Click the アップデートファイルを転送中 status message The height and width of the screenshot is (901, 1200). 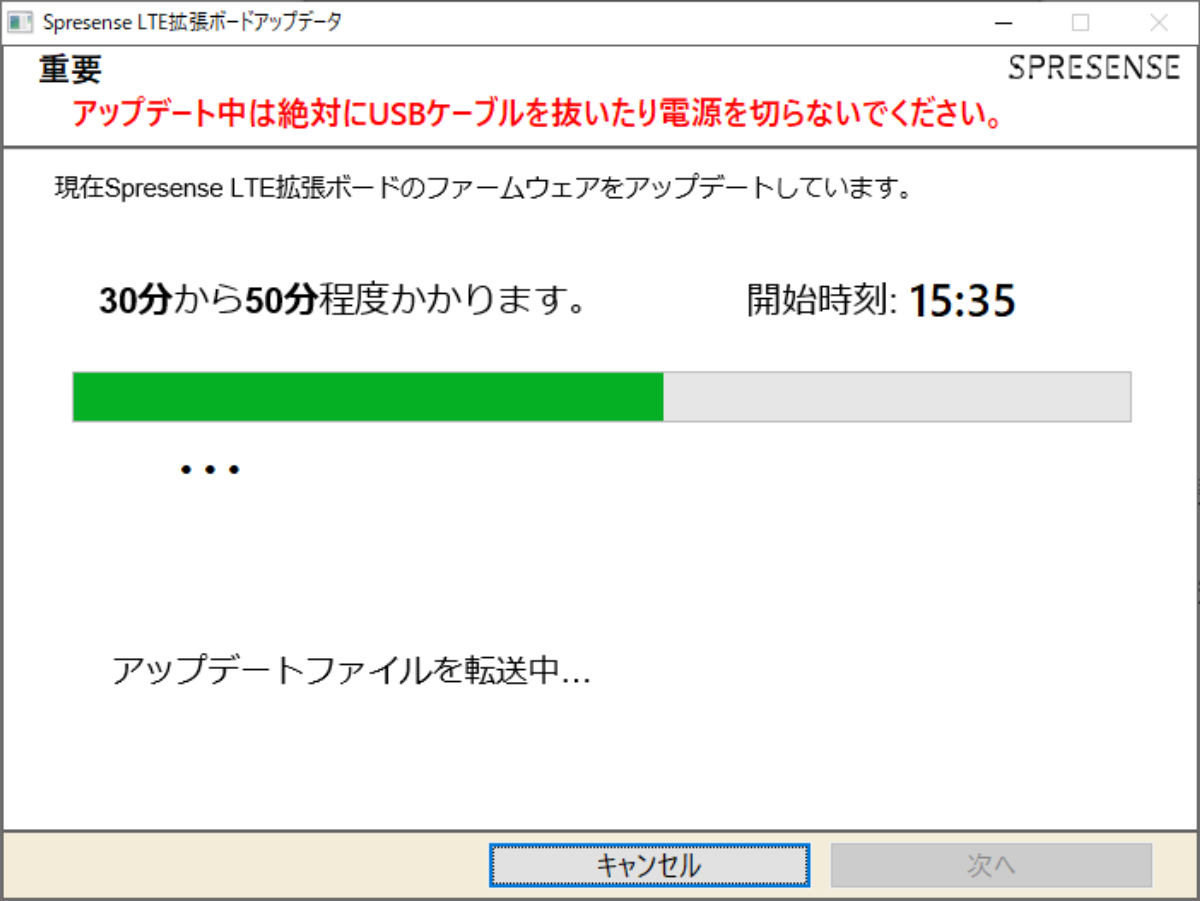click(351, 670)
